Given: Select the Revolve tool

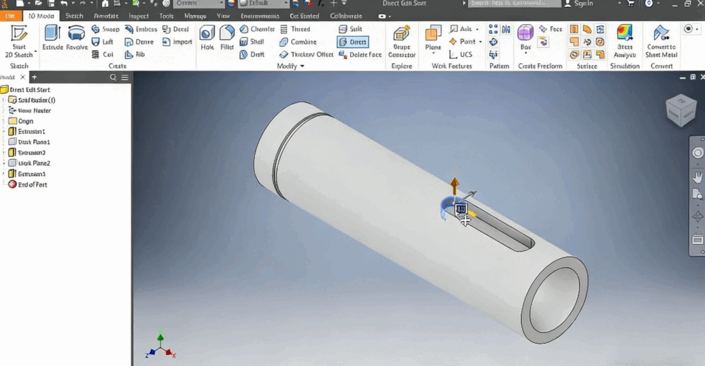Looking at the screenshot, I should pyautogui.click(x=77, y=38).
